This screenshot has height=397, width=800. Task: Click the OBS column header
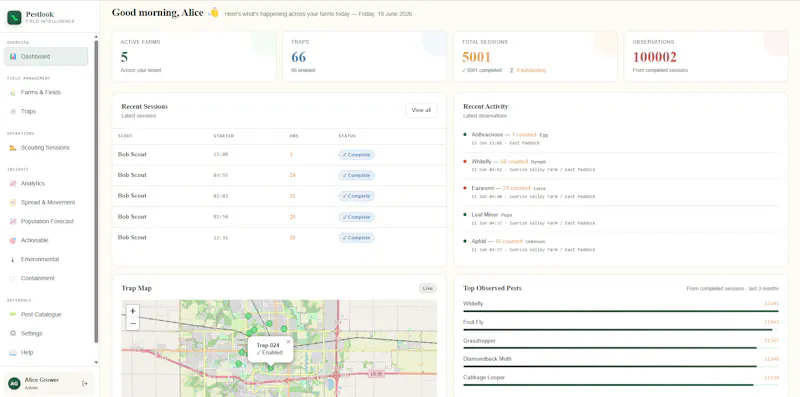[x=294, y=136]
